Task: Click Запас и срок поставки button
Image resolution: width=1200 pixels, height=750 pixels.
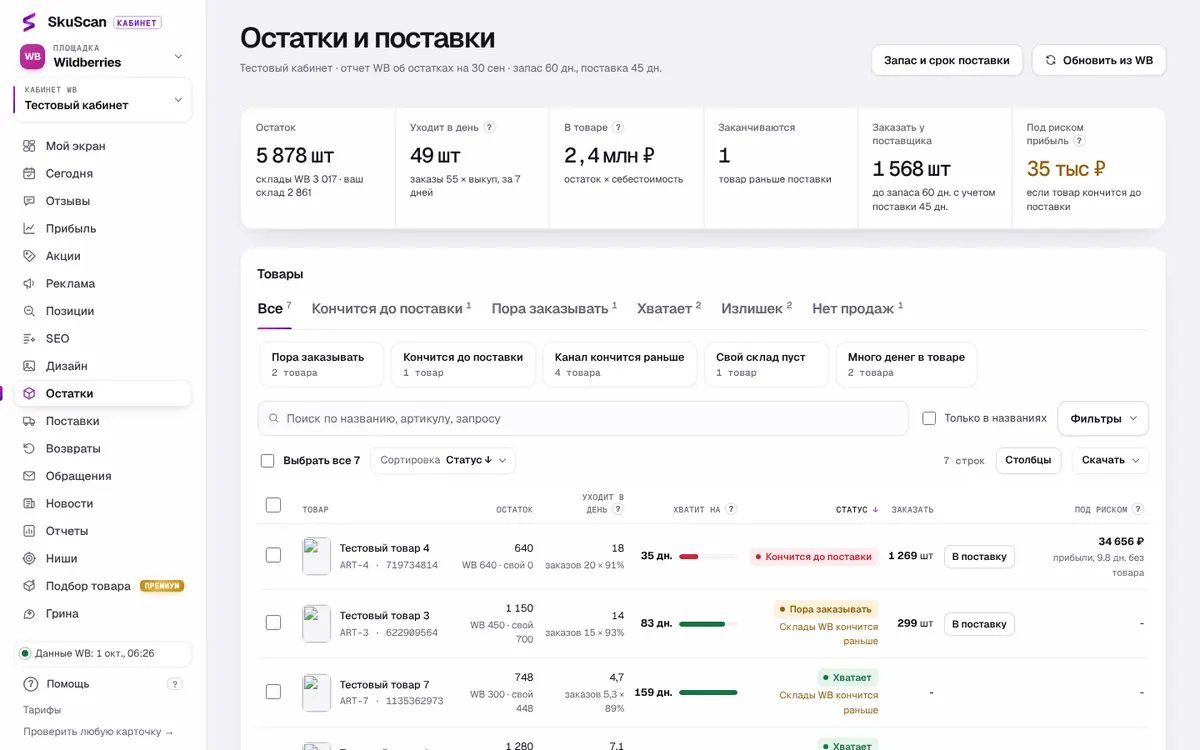Action: 947,60
